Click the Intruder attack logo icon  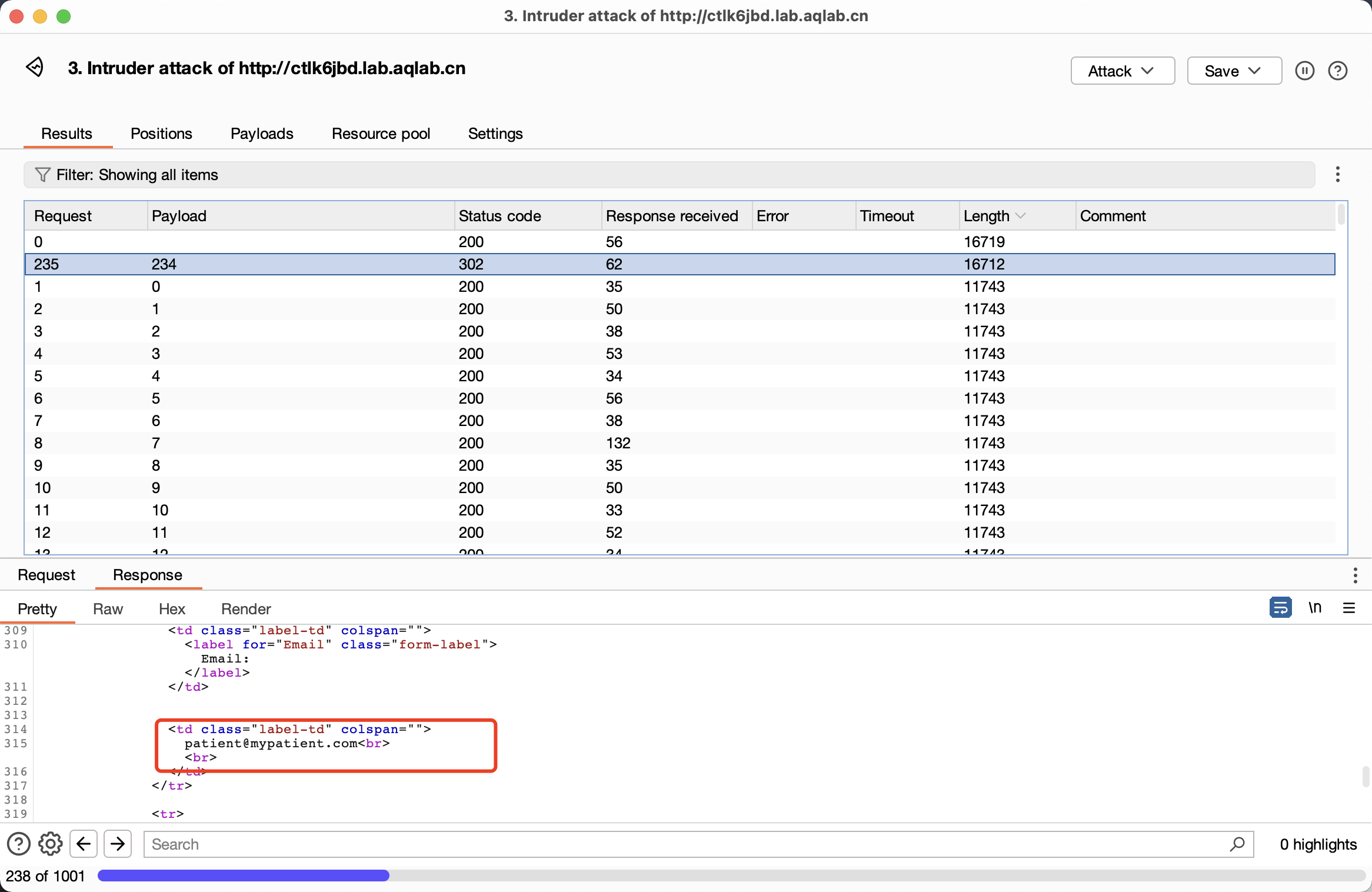point(35,67)
